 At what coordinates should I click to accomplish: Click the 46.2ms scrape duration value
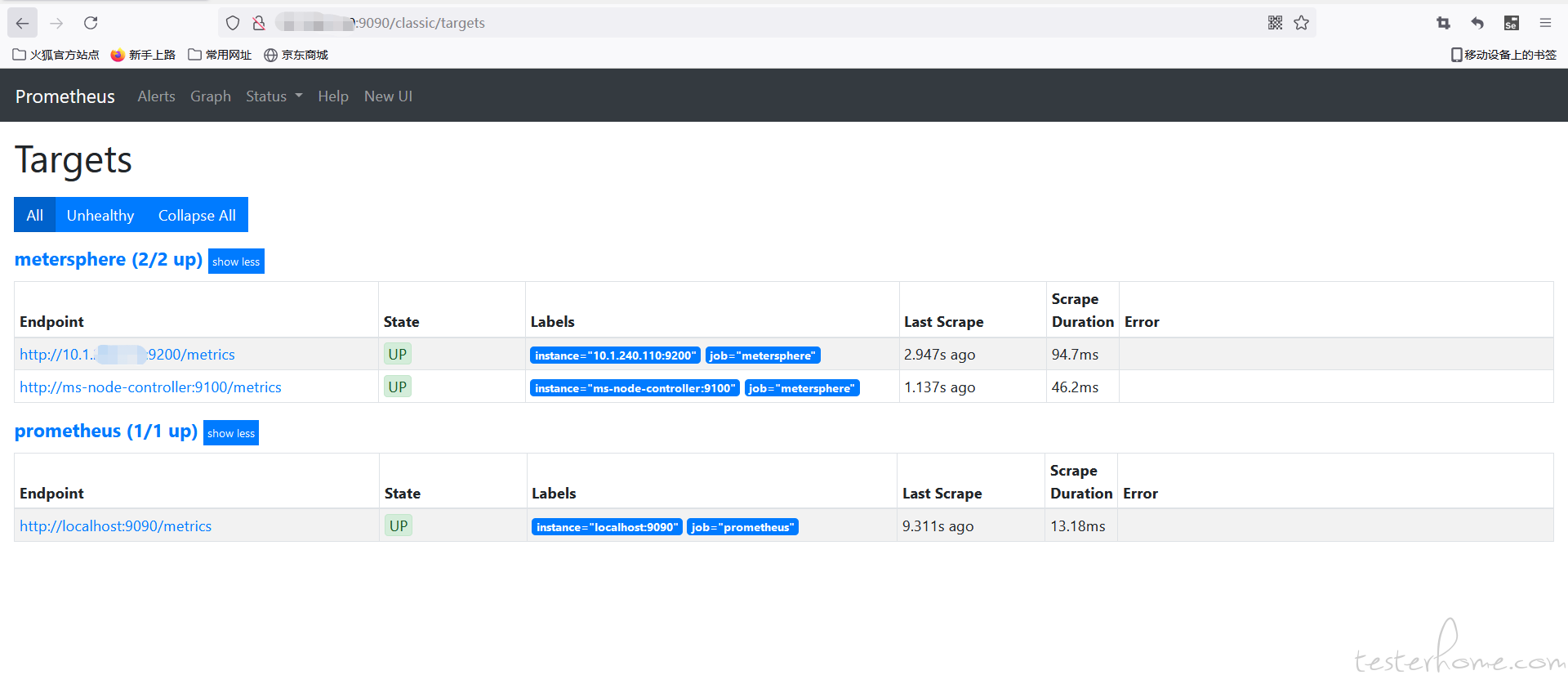(1075, 387)
